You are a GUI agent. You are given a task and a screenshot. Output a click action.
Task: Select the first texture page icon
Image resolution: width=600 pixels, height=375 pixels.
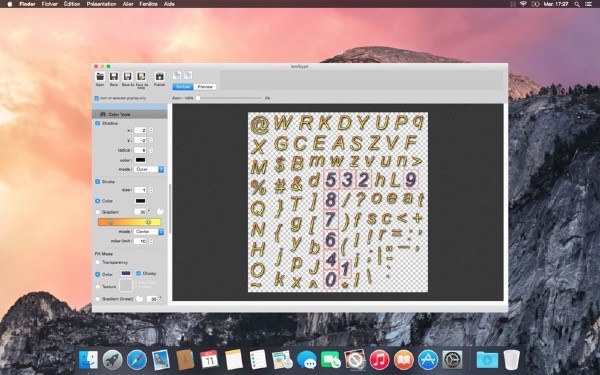[177, 75]
